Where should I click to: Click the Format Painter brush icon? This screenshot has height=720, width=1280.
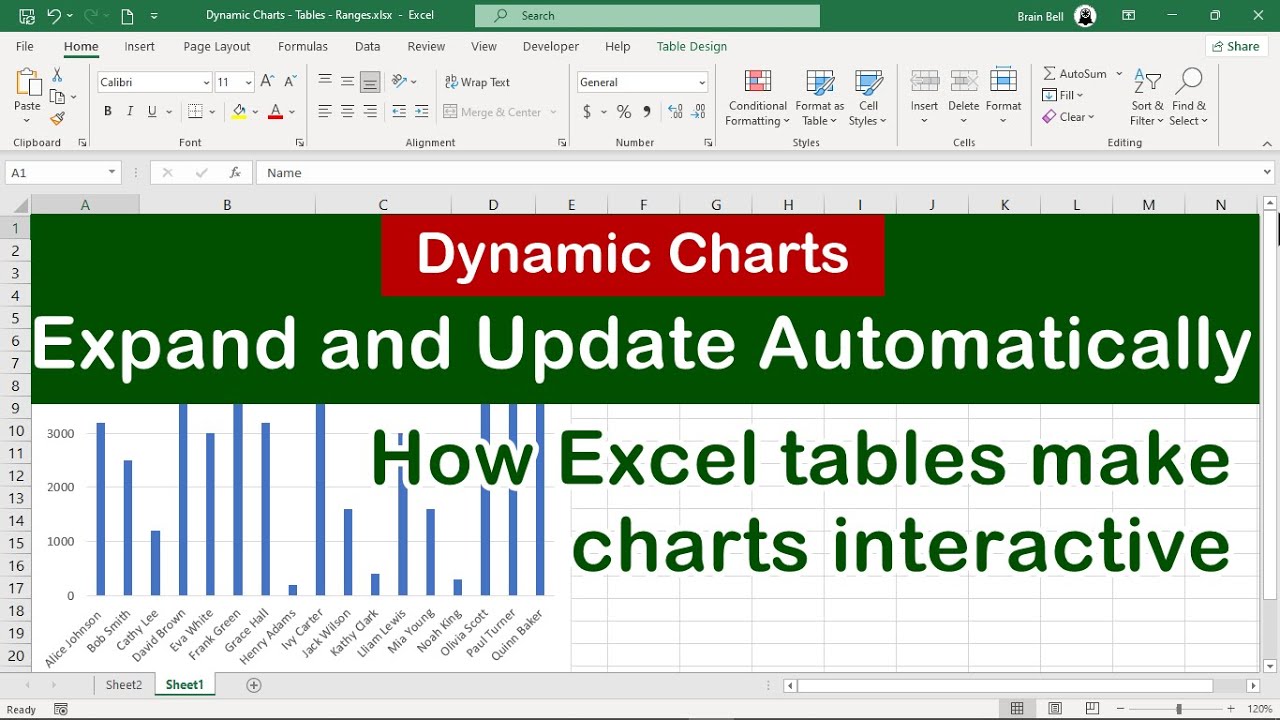pyautogui.click(x=57, y=118)
